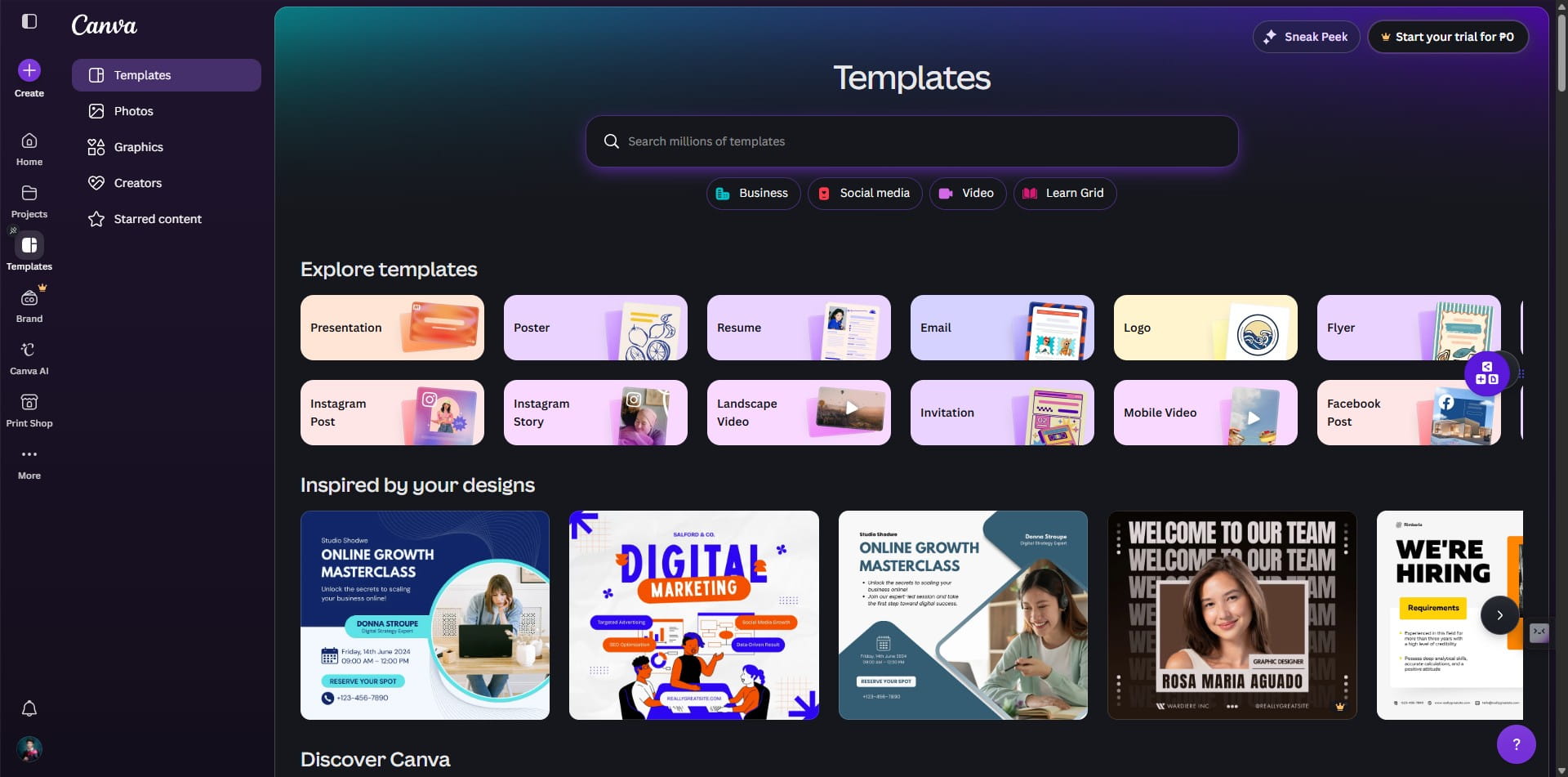Open Landscape Video template category
The width and height of the screenshot is (1568, 777).
pos(799,413)
